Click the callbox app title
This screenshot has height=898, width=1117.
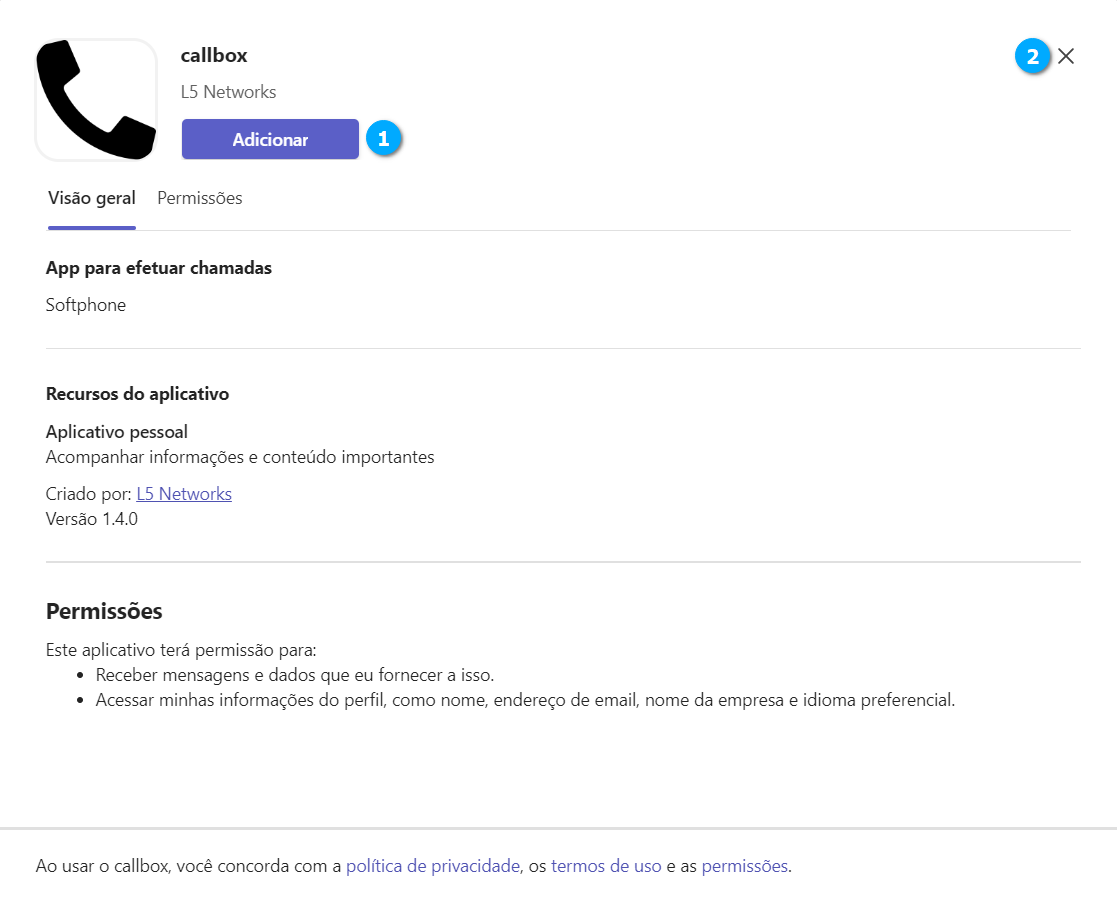(x=214, y=55)
